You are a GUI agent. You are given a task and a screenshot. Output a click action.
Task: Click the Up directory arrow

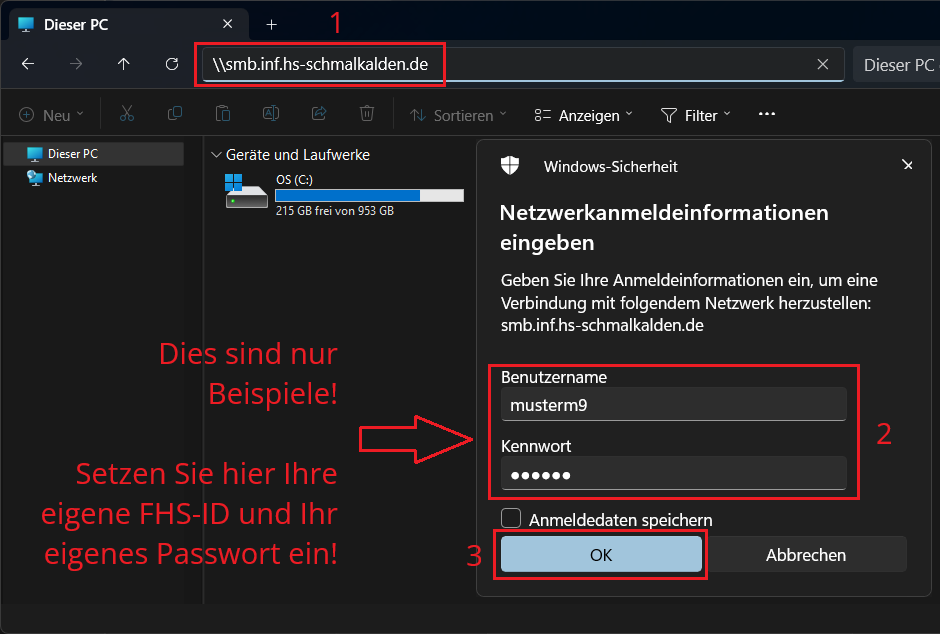pos(124,64)
